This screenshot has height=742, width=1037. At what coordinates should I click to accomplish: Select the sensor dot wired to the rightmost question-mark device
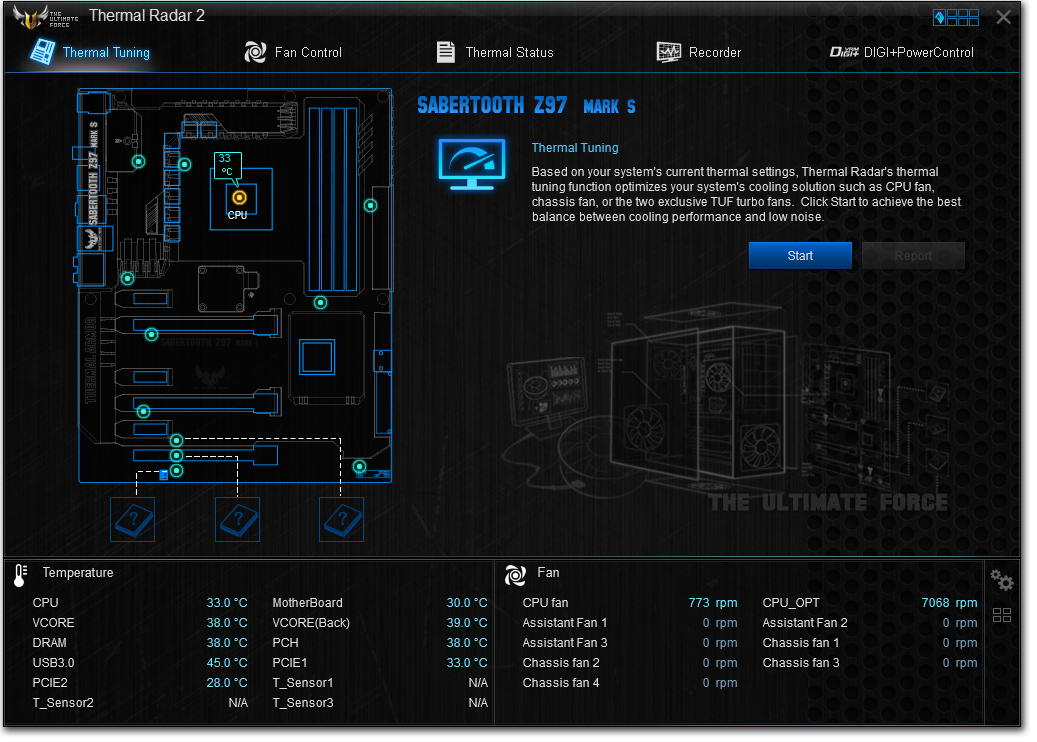[x=176, y=440]
